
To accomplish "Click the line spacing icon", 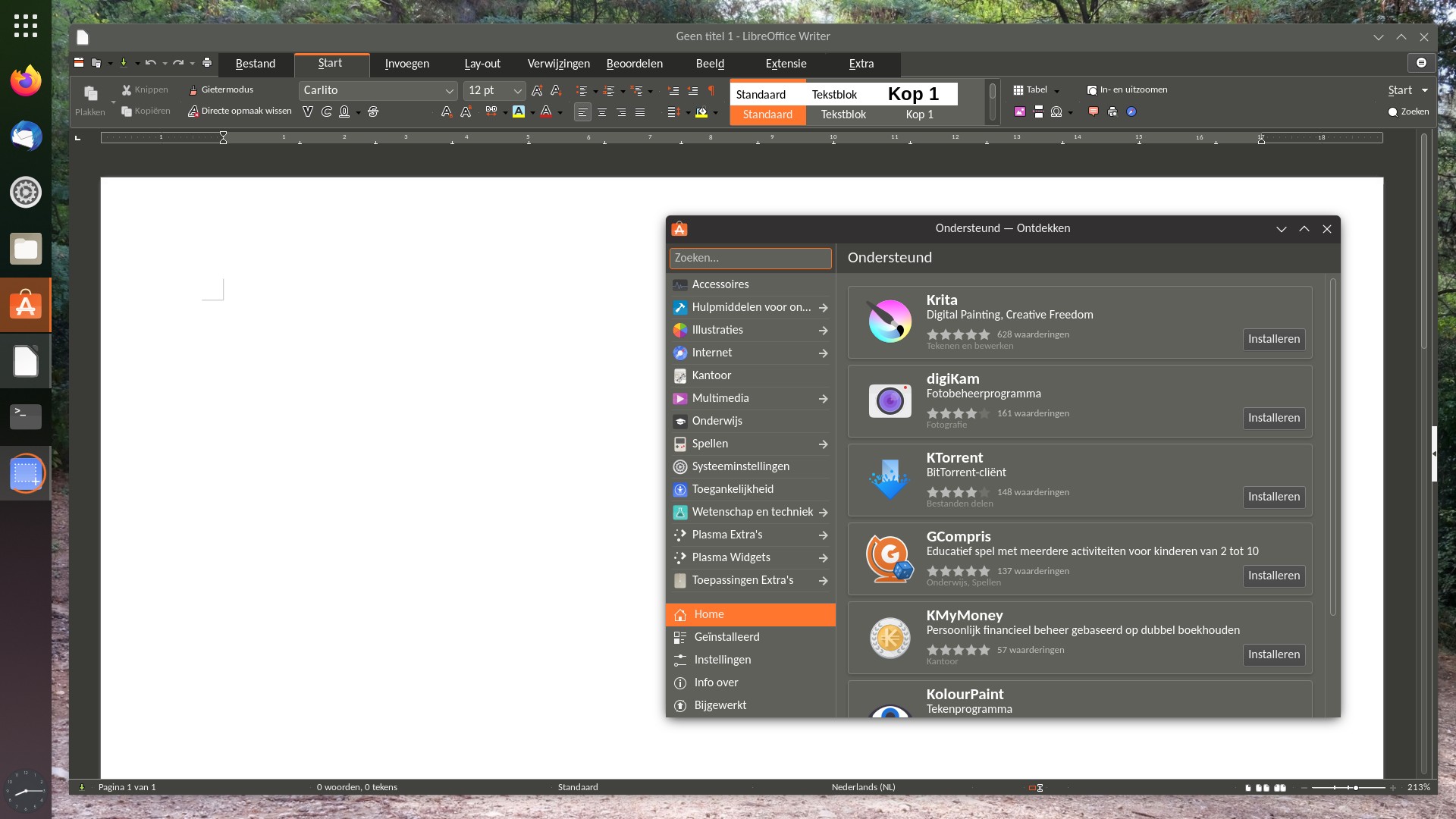I will [673, 112].
